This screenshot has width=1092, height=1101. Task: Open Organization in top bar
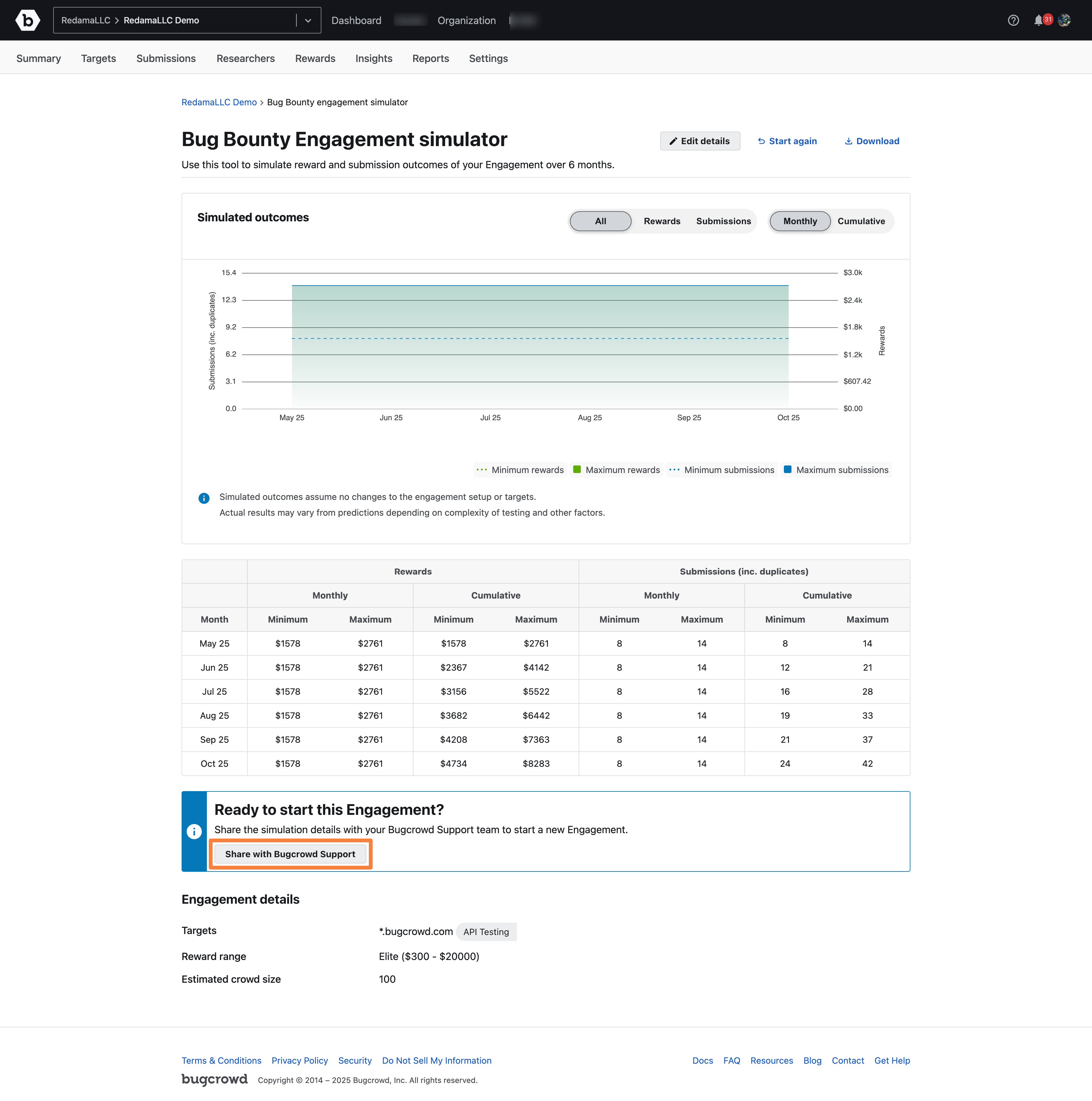(467, 21)
